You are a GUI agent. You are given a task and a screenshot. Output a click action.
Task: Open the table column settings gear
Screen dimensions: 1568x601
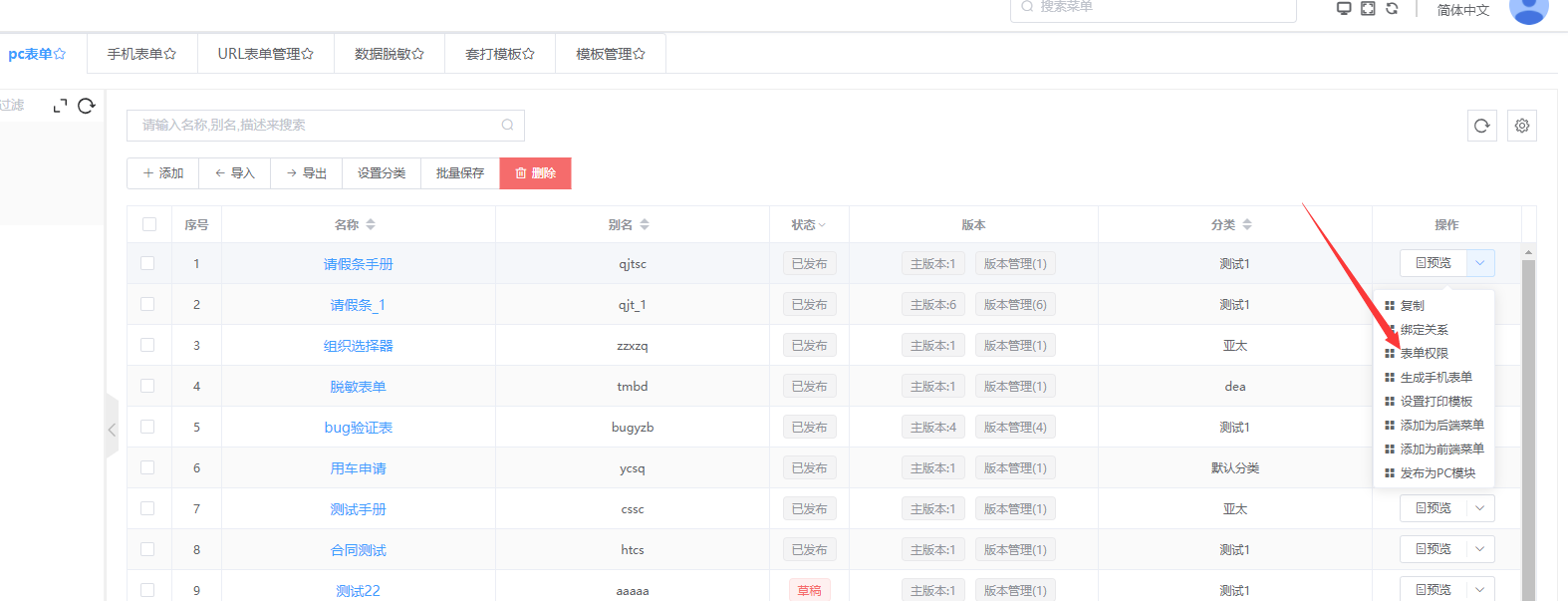pyautogui.click(x=1521, y=126)
